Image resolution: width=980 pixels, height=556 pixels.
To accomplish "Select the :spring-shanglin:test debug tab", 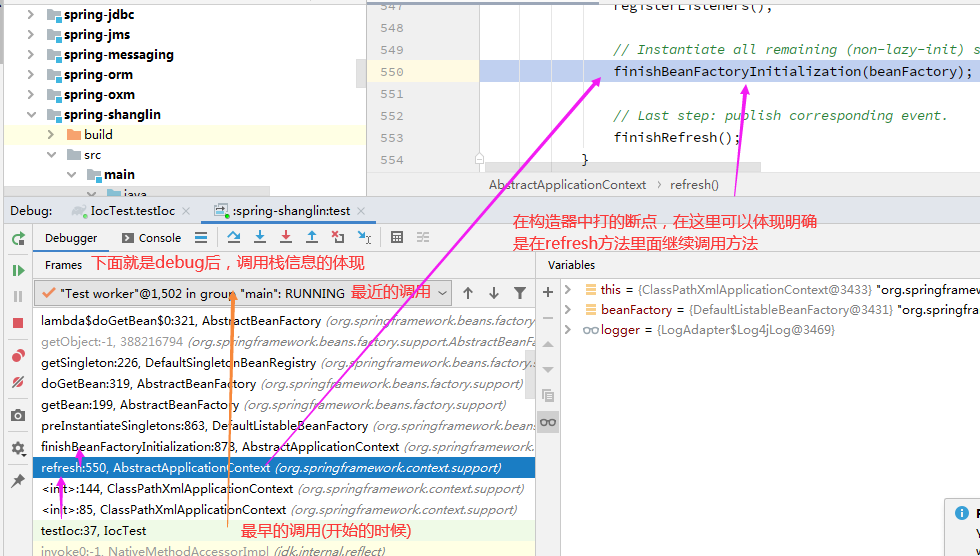I will (282, 211).
